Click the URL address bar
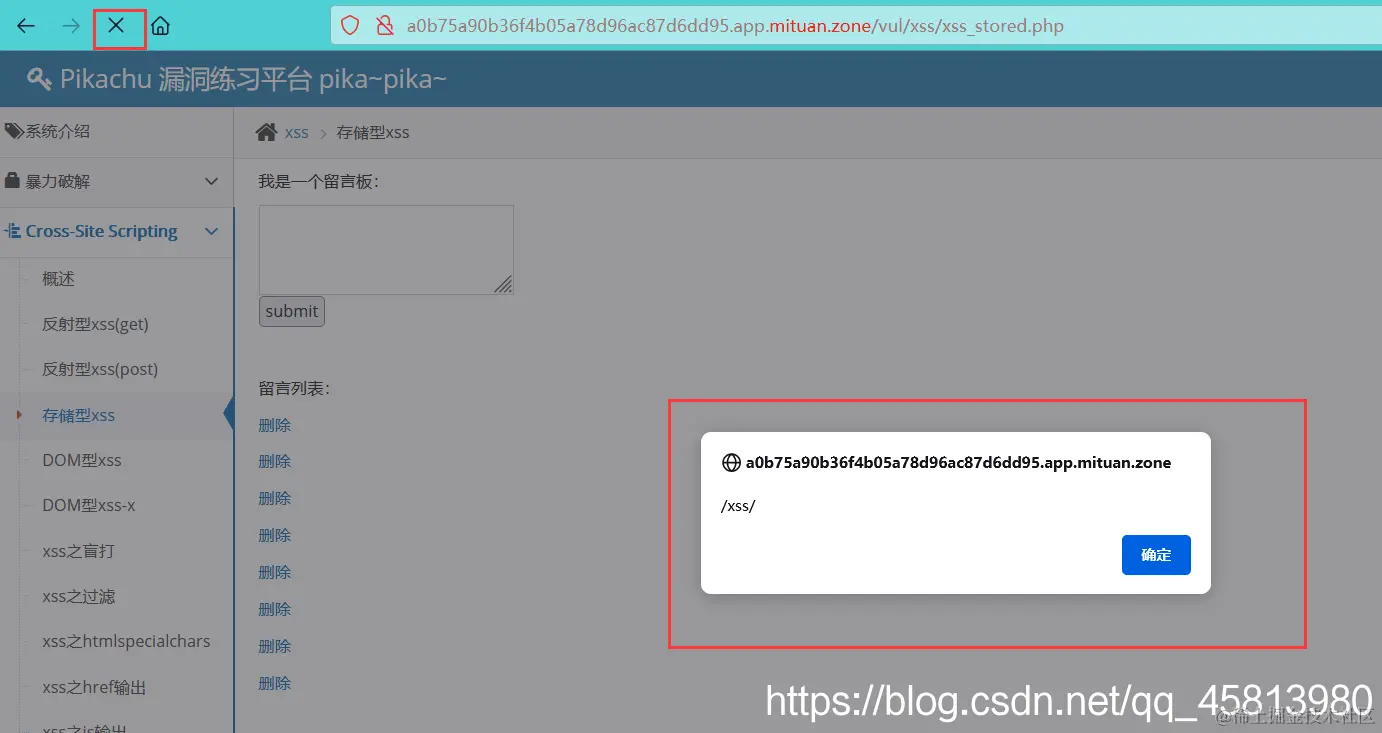1382x733 pixels. pyautogui.click(x=855, y=26)
